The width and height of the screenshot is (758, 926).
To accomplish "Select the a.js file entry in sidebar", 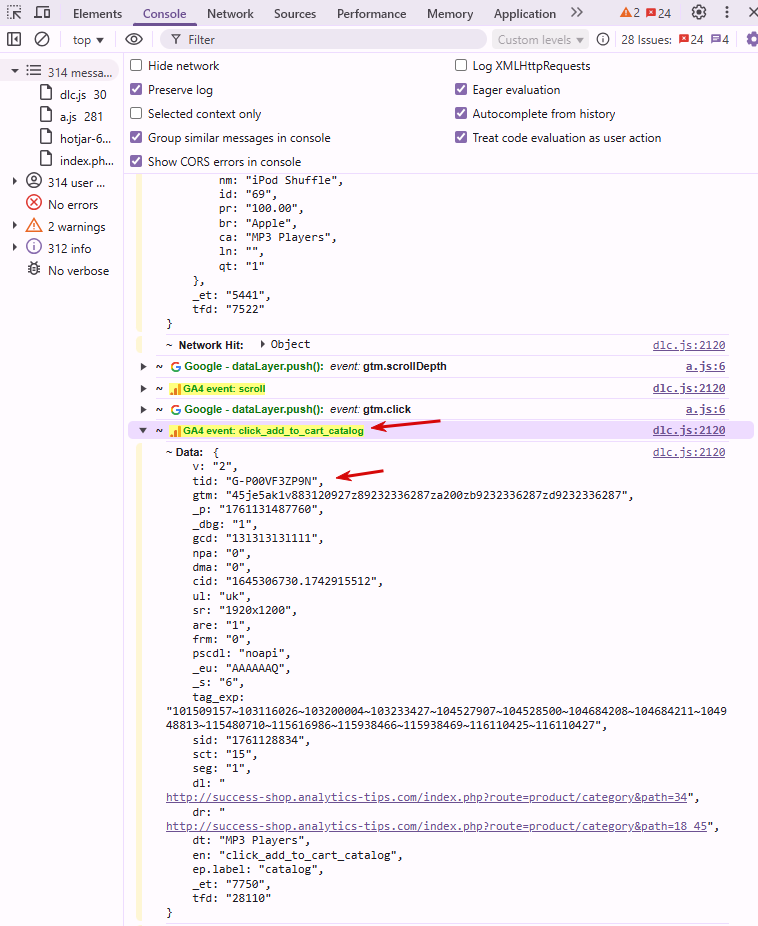I will [71, 116].
